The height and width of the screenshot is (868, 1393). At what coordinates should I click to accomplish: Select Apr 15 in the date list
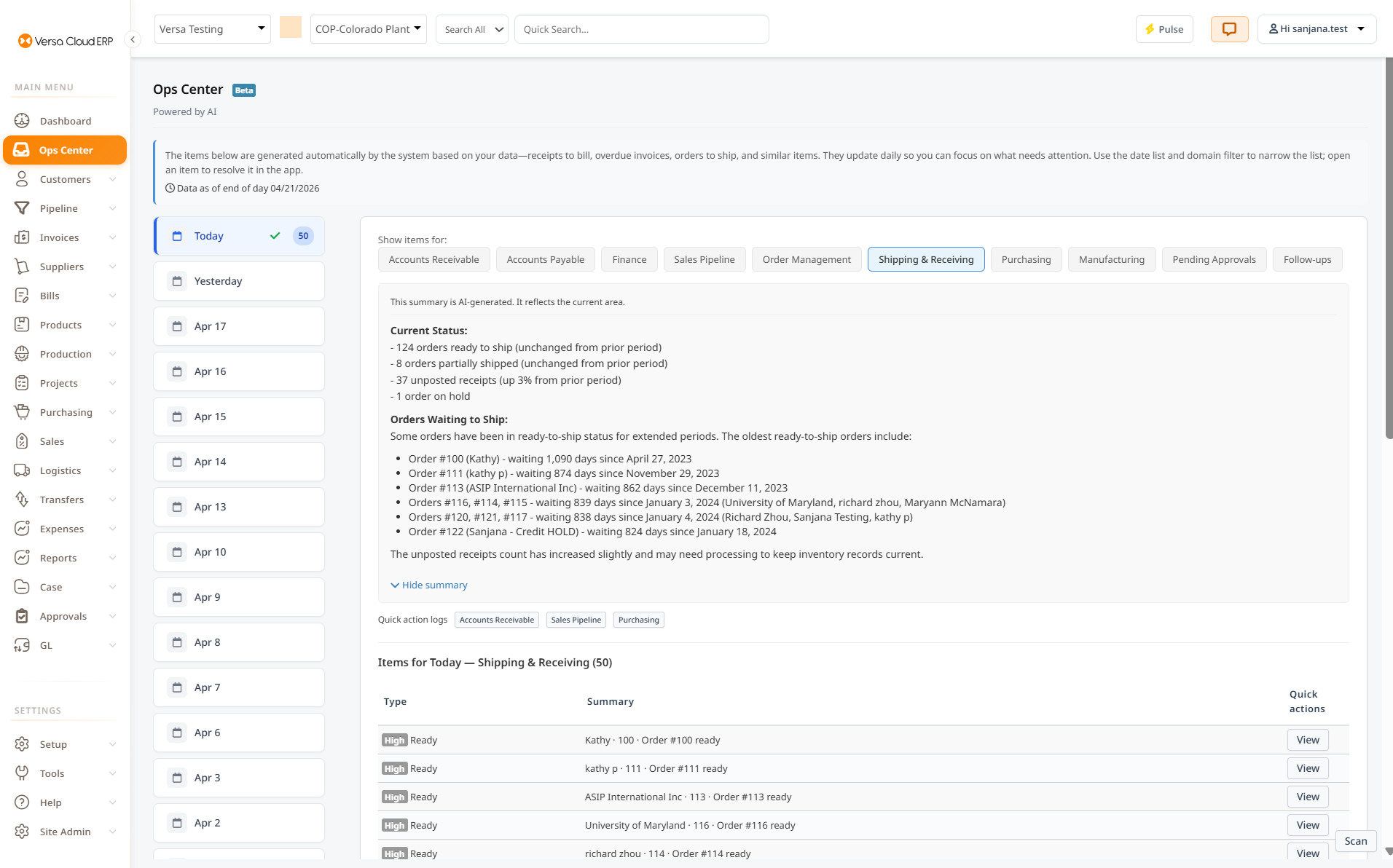tap(239, 417)
